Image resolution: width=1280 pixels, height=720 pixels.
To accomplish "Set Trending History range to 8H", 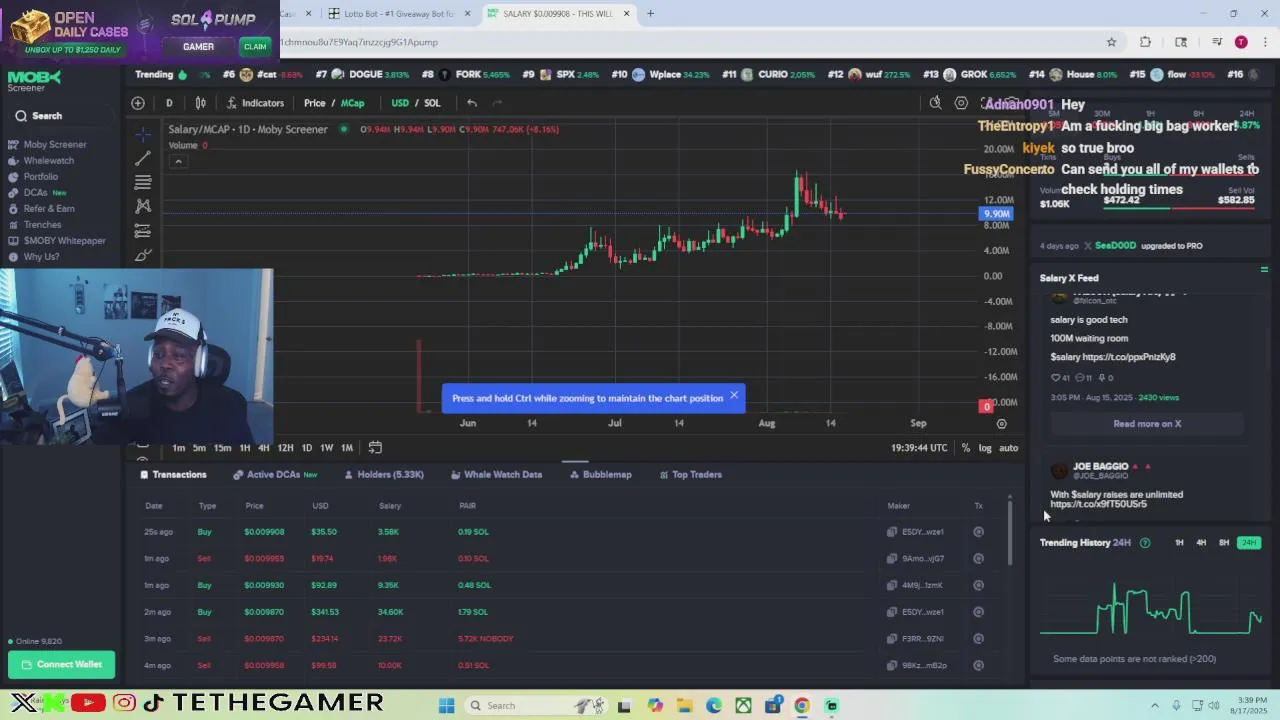I will pos(1224,543).
